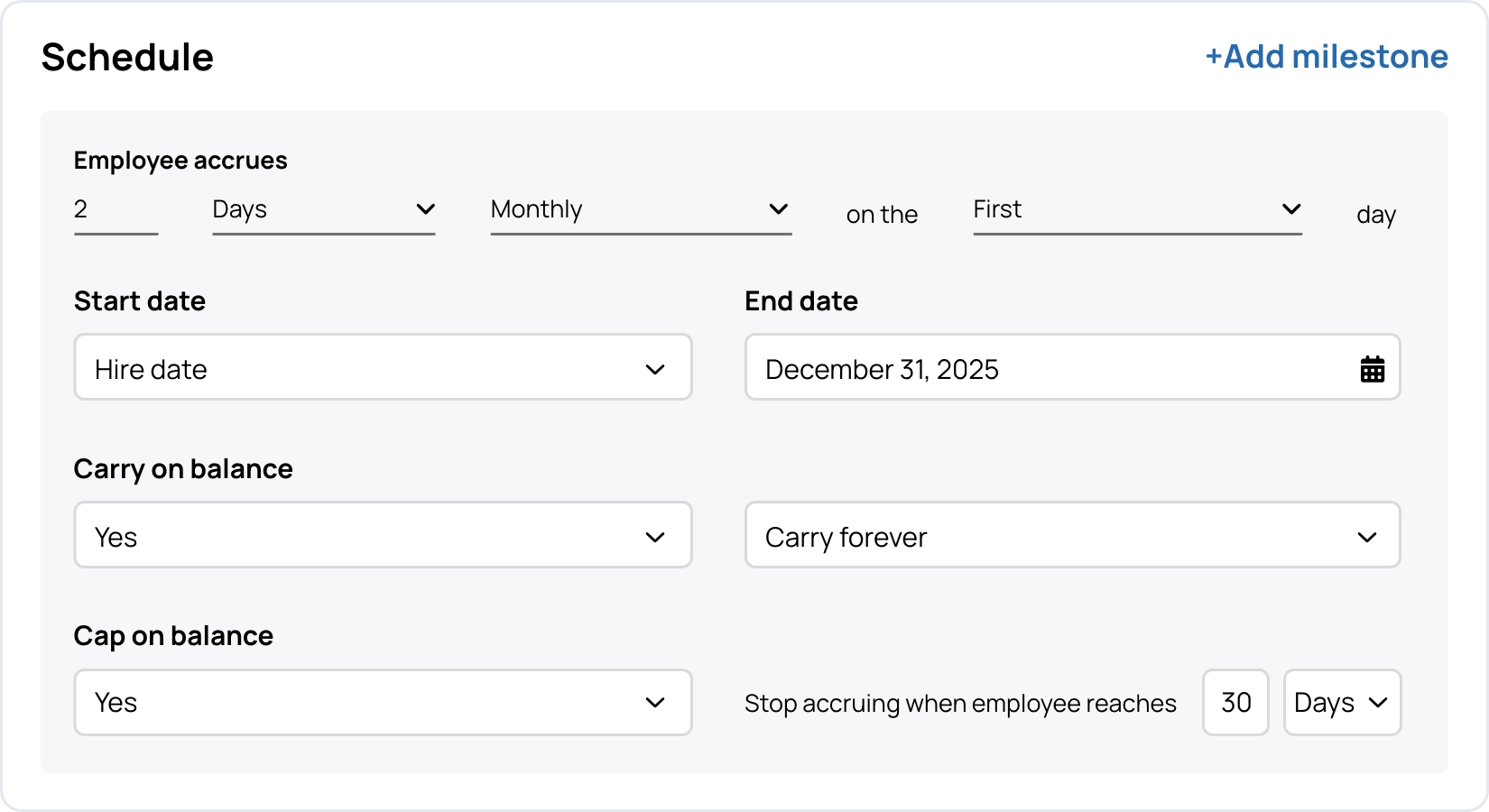
Task: Open the Cap on balance 'Yes' dropdown
Action: [x=383, y=702]
